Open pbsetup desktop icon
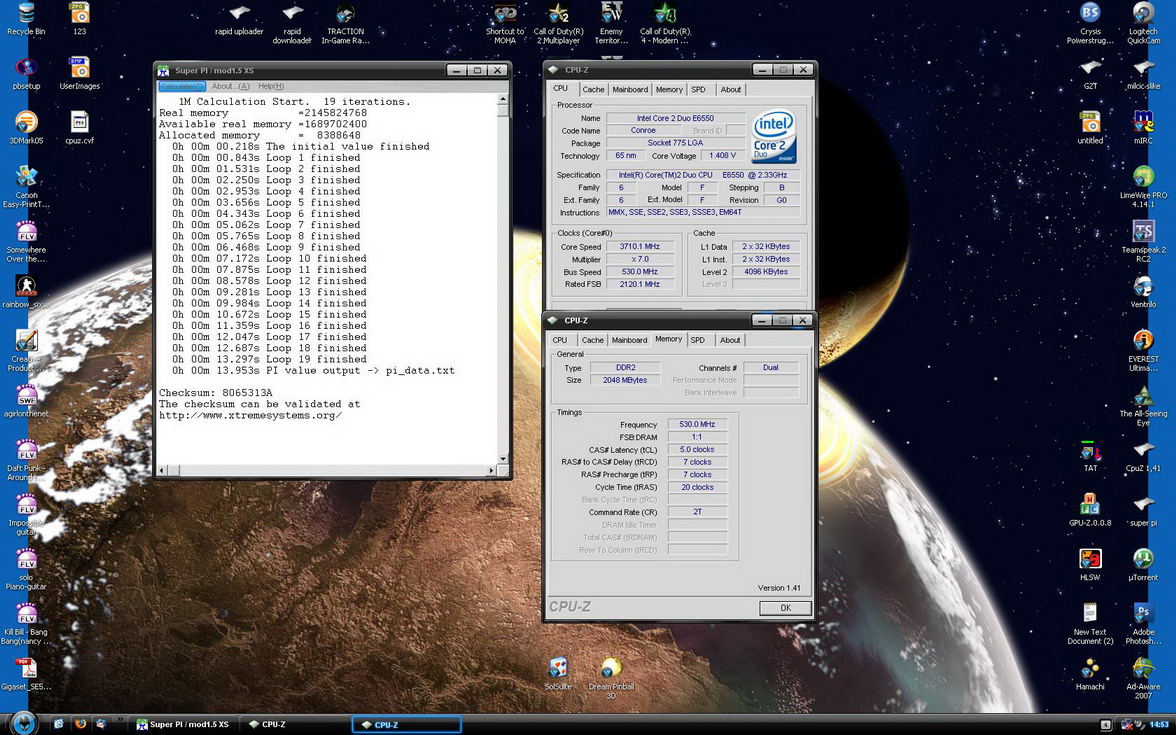The image size is (1176, 735). click(26, 74)
